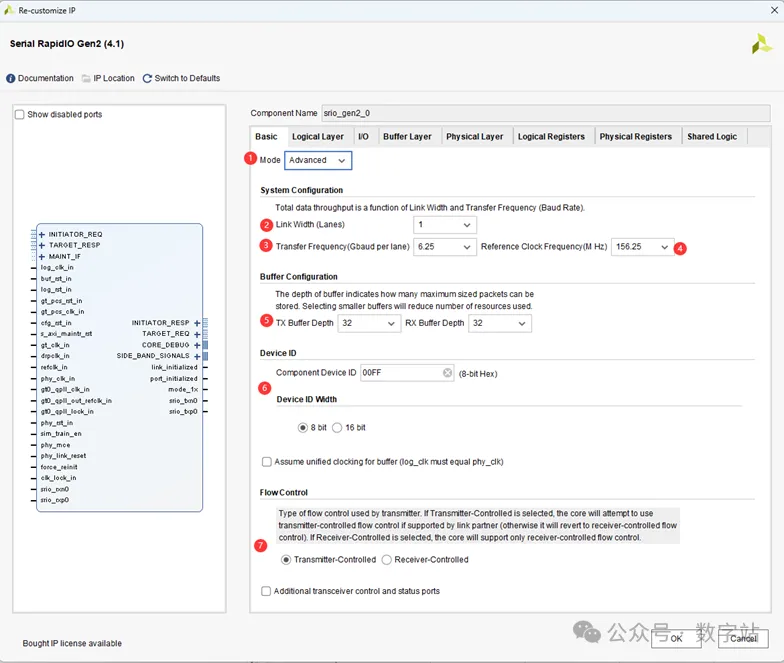
Task: Open the Documentation link
Action: click(46, 78)
